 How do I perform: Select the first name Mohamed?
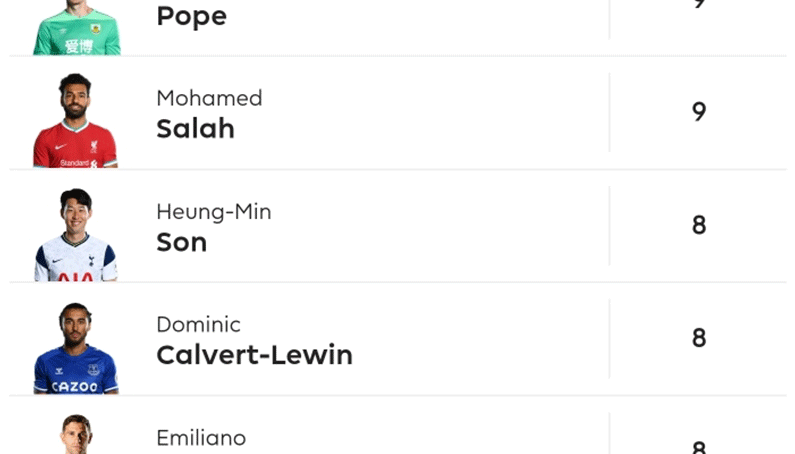[209, 98]
